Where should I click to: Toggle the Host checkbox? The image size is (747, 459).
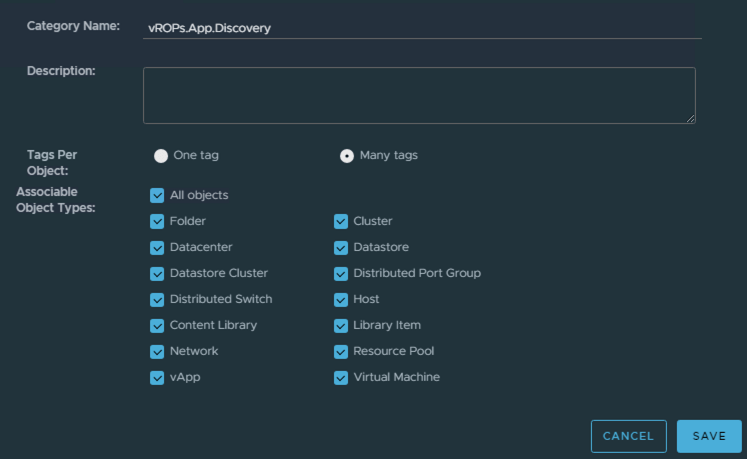click(341, 299)
